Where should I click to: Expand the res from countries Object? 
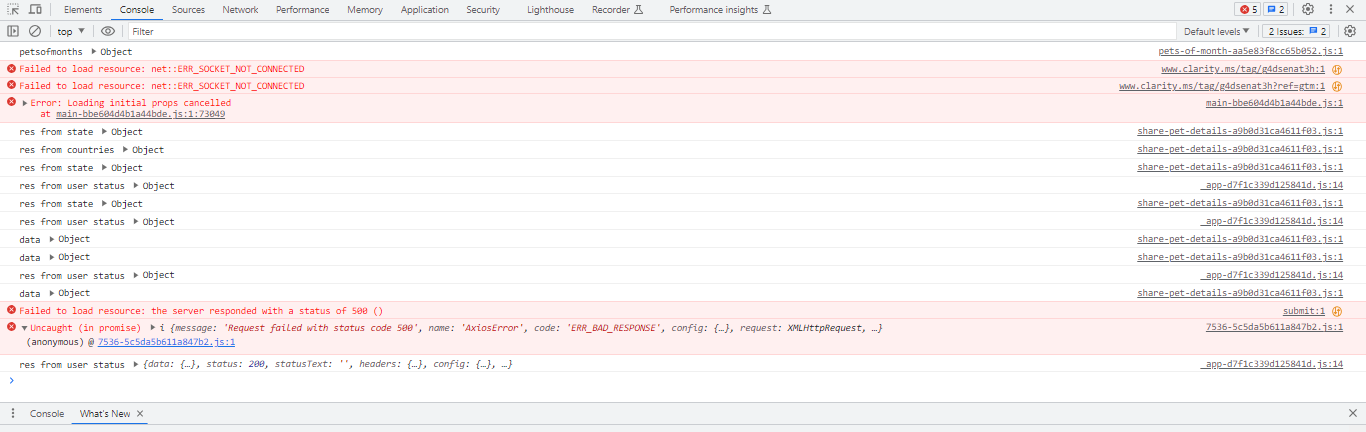127,150
